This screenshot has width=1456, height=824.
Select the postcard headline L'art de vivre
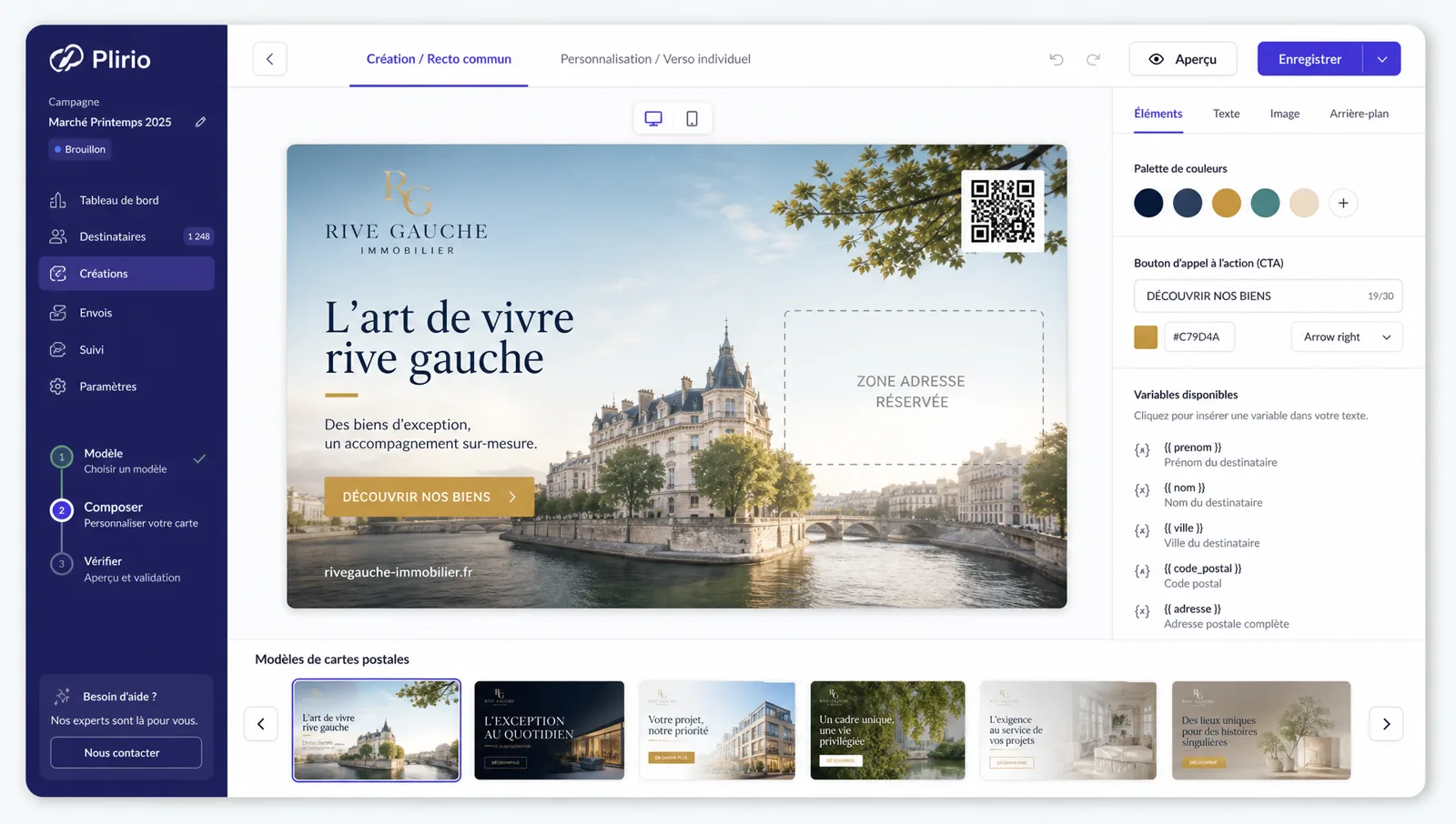pos(450,337)
